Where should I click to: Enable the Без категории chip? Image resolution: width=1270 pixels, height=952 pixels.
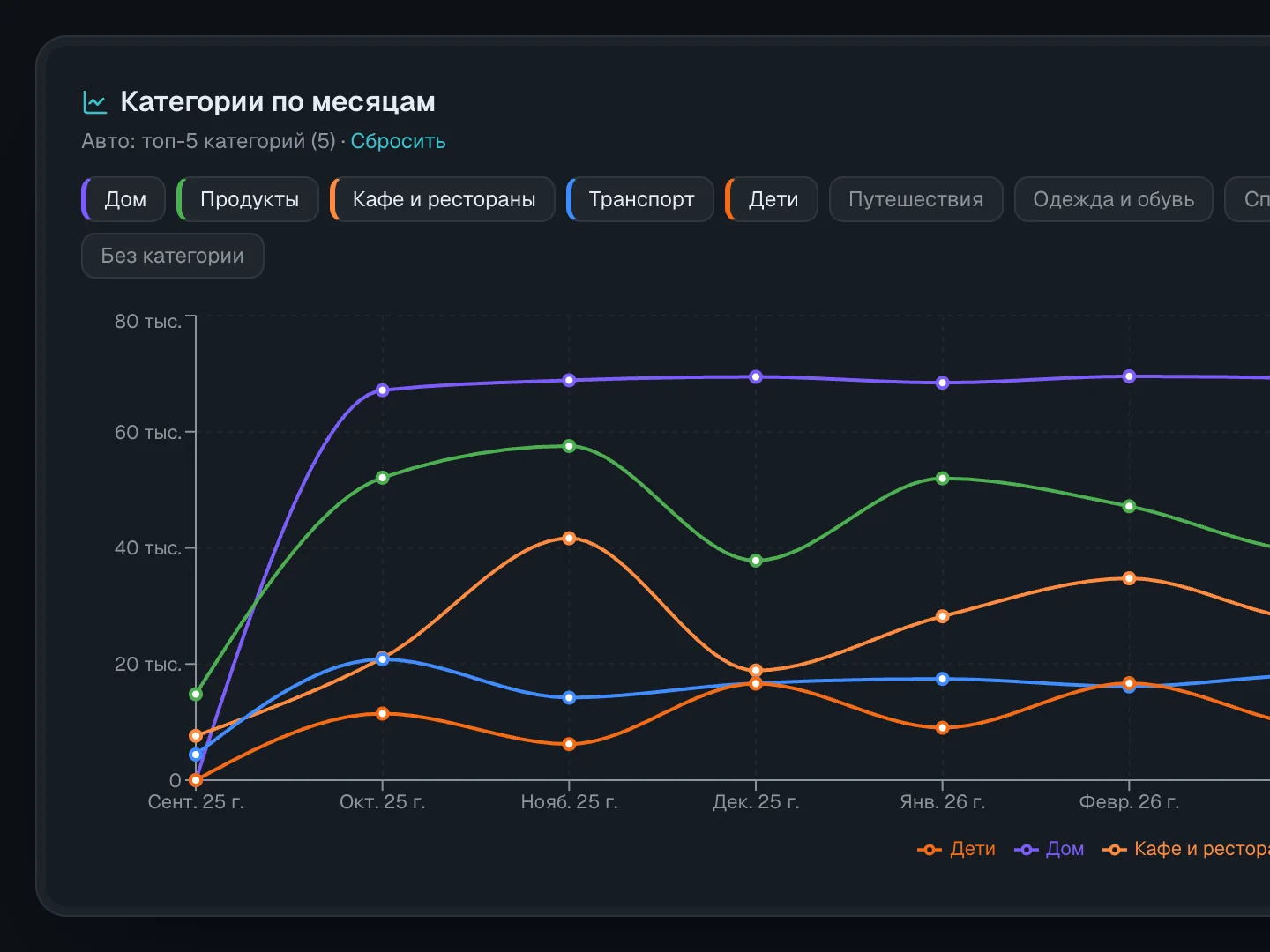pos(173,256)
